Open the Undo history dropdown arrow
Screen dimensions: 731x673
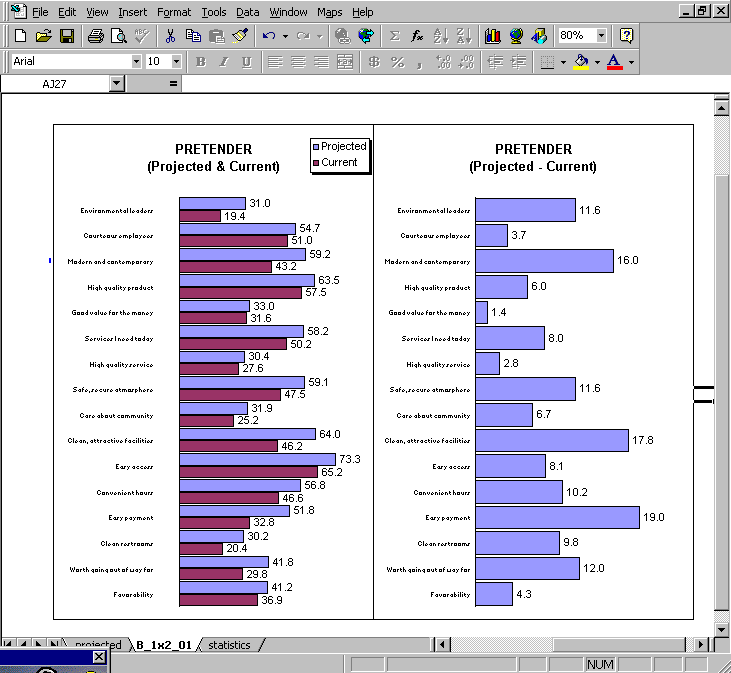tap(285, 36)
